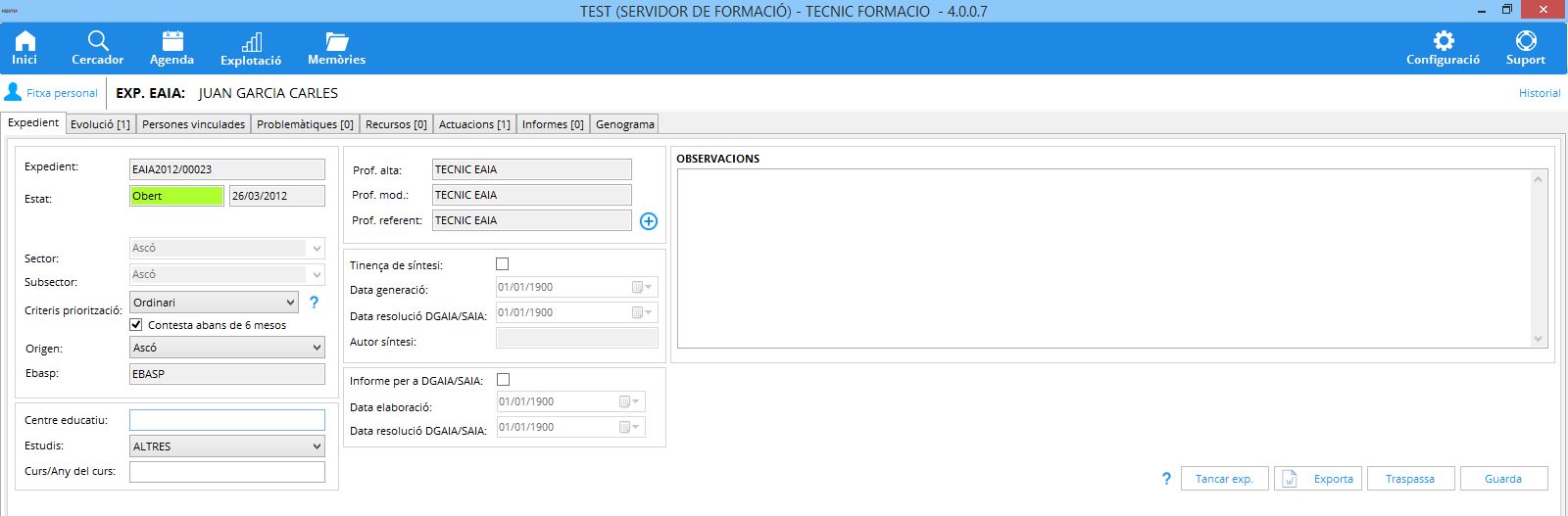Tick the Tinença de síntesi checkbox
Screen dimensions: 1568x516
(x=503, y=264)
